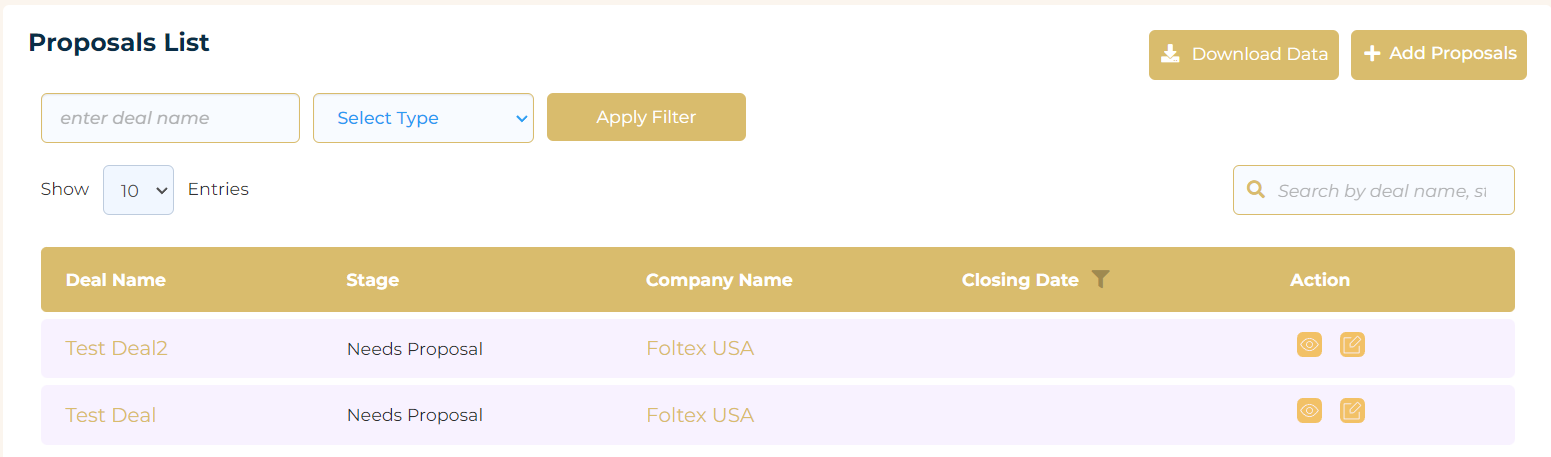Image resolution: width=1551 pixels, height=457 pixels.
Task: Open Foltex USA company for Test Deal2
Action: pos(700,348)
